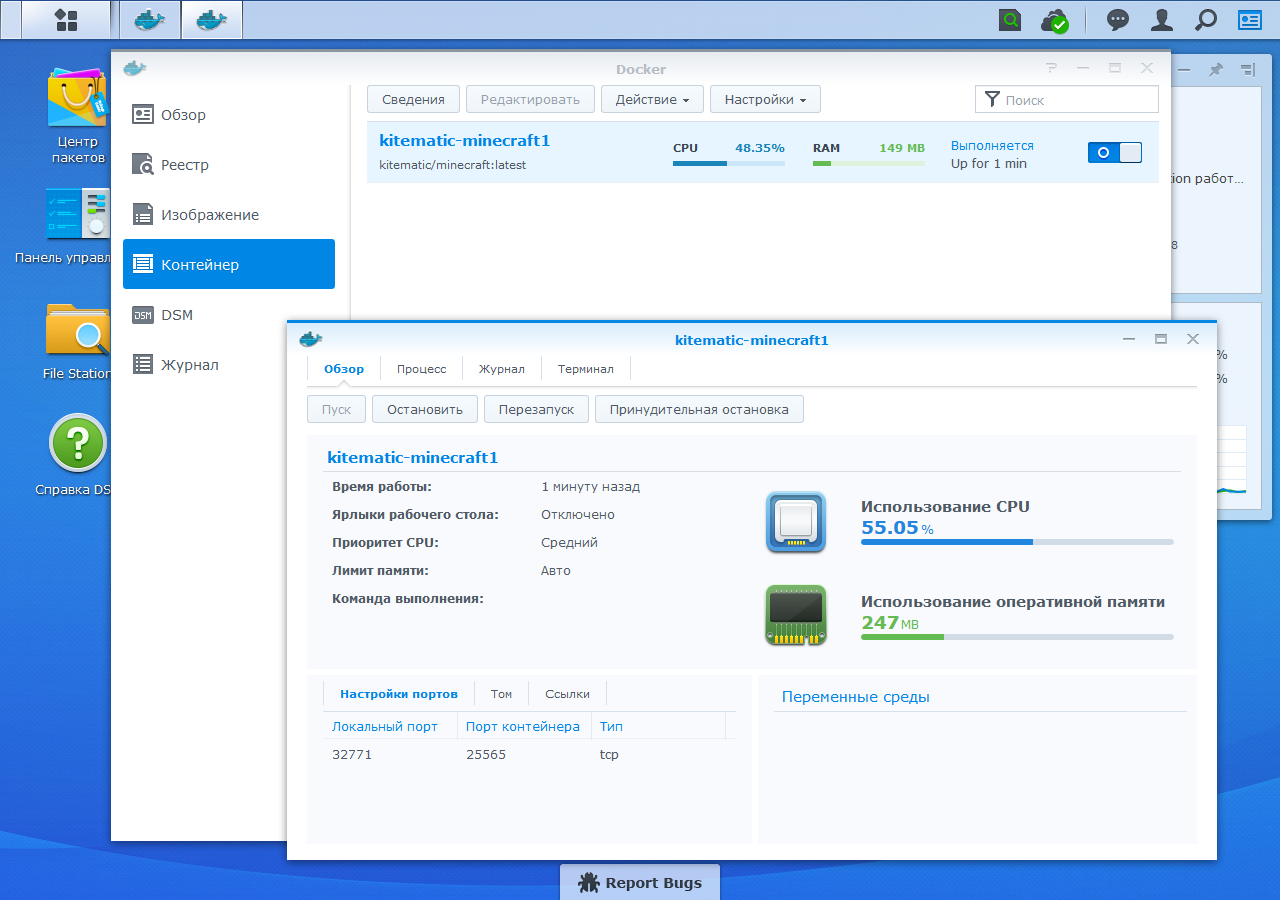Viewport: 1280px width, 900px height.
Task: Select Контейнер in the Docker sidebar
Action: pos(229,264)
